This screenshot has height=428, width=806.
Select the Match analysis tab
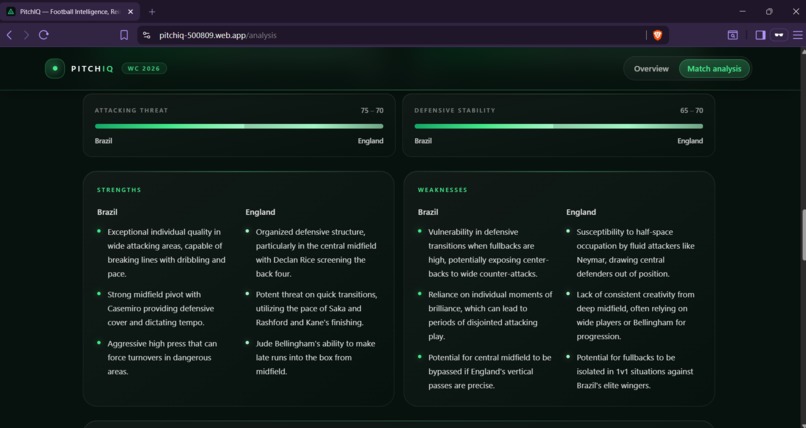point(714,68)
